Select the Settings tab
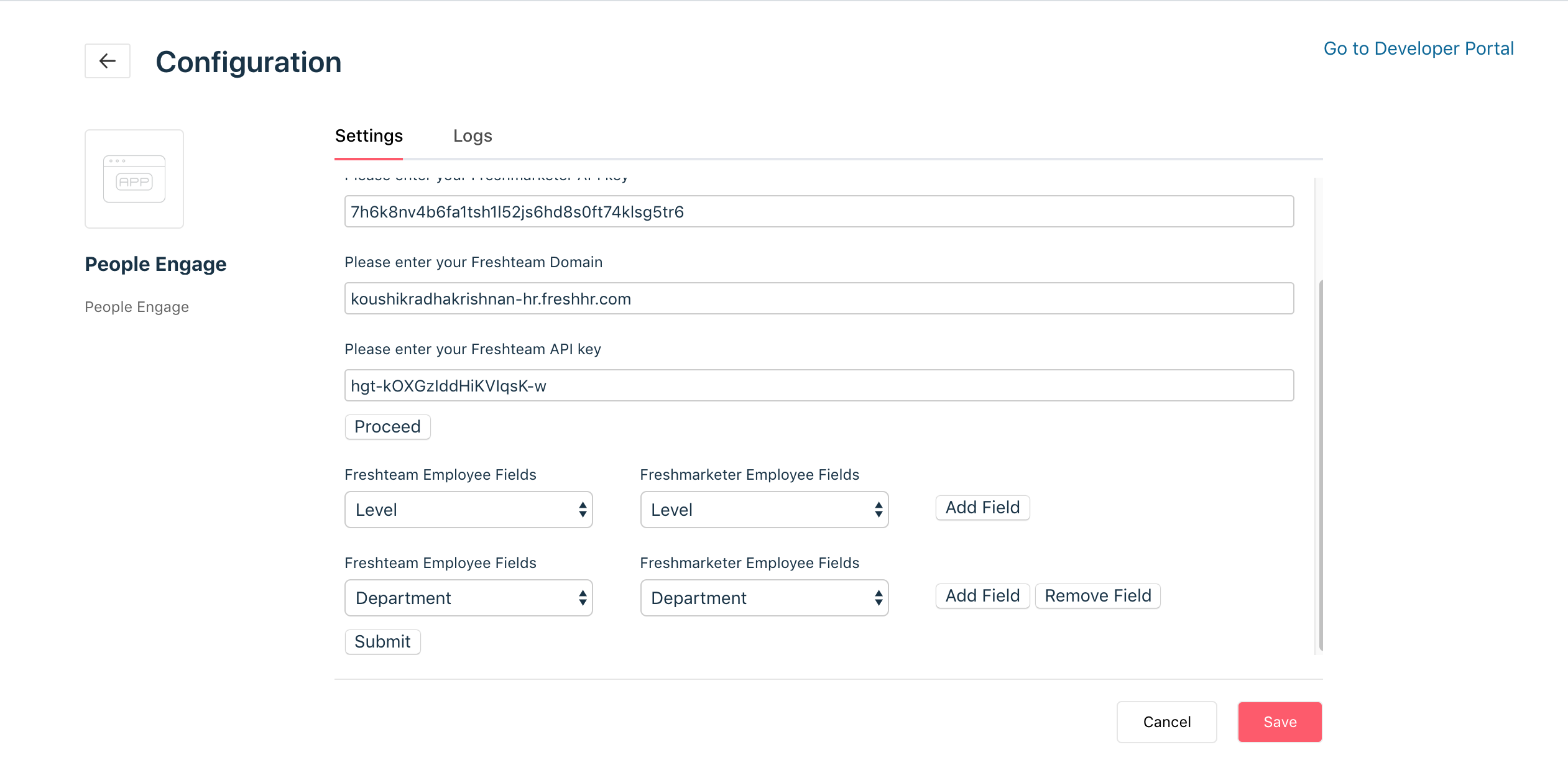The image size is (1568, 783). [x=369, y=136]
